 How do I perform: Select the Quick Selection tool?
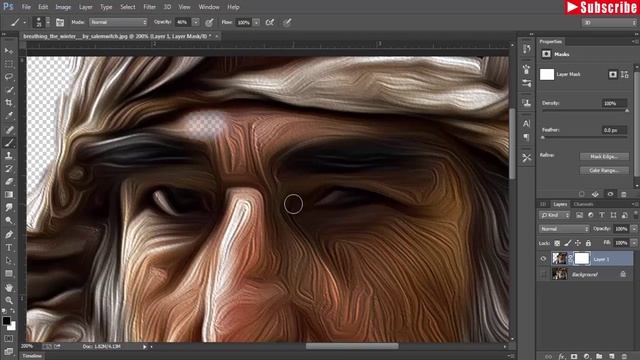9,90
